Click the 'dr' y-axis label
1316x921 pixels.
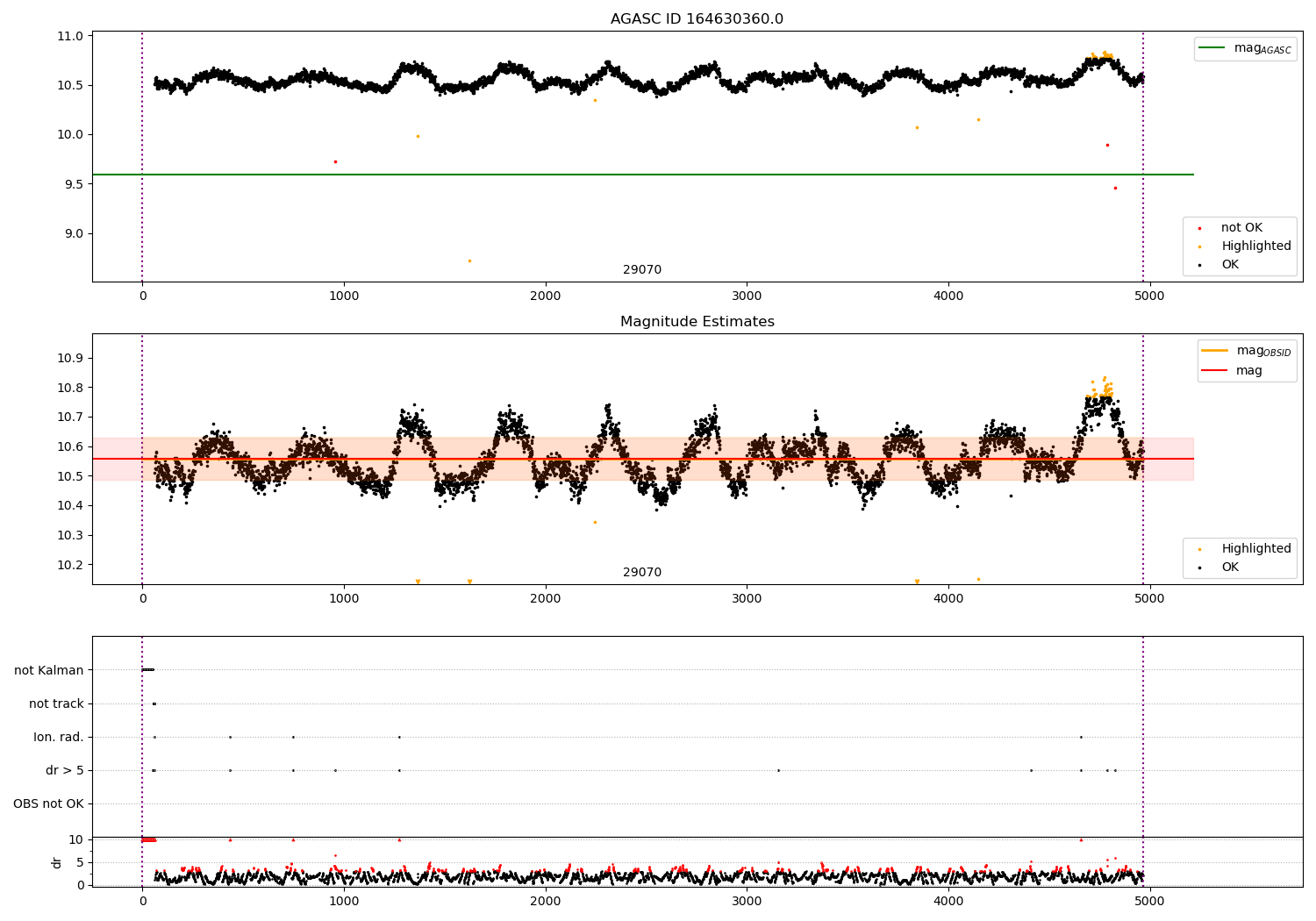(57, 862)
